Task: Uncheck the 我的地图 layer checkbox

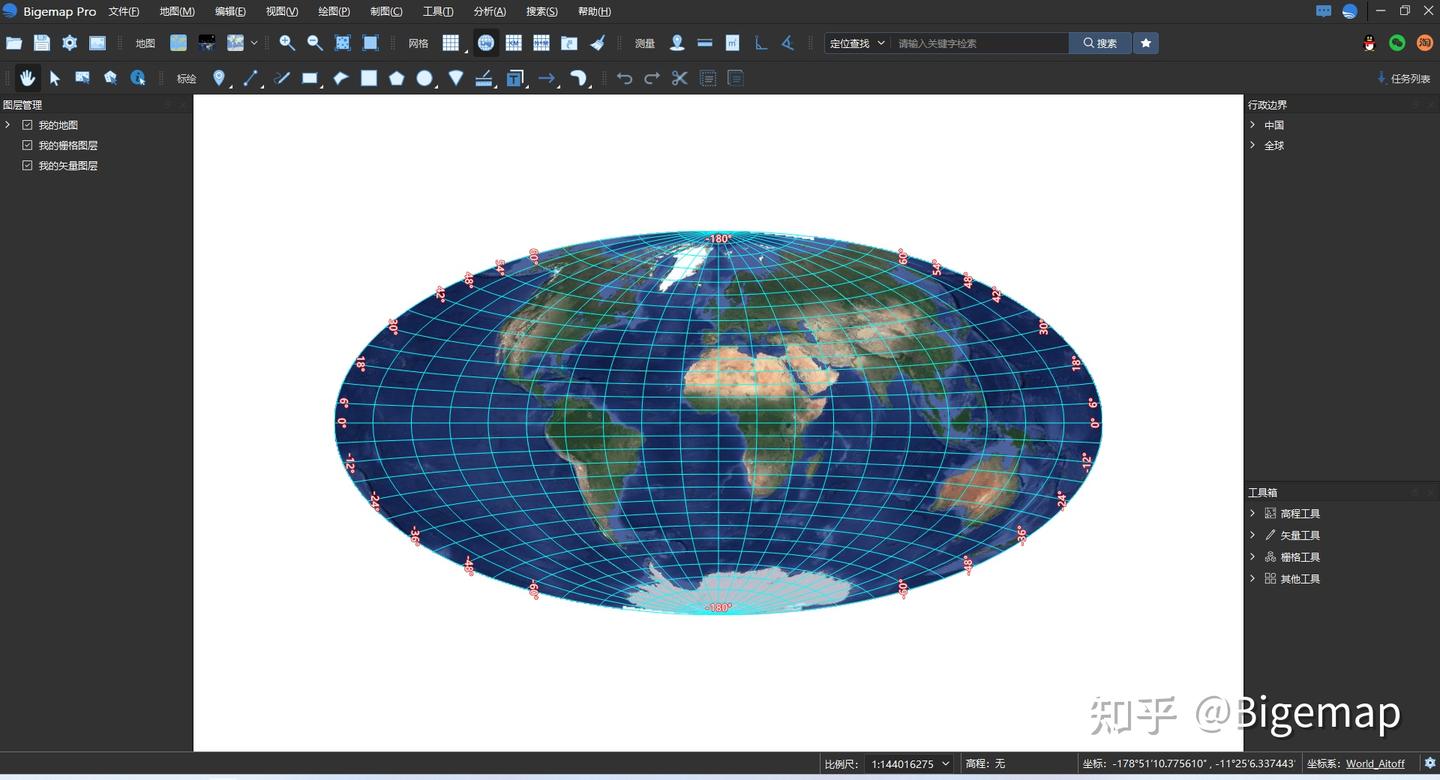Action: [x=27, y=125]
